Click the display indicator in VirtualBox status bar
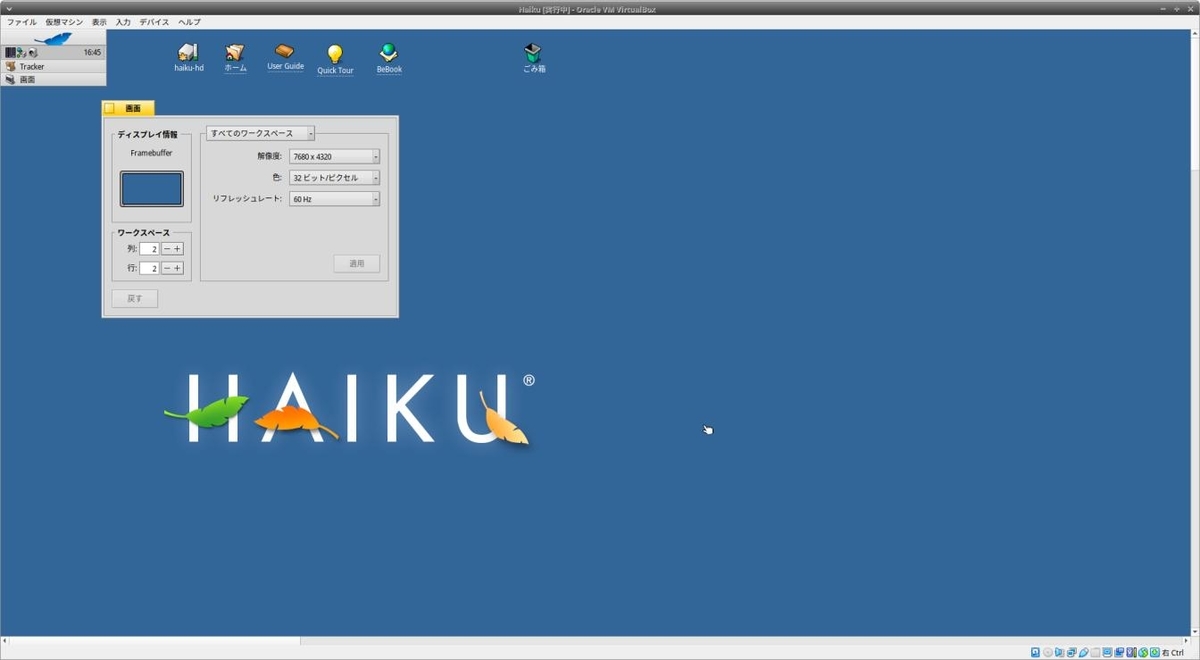This screenshot has width=1200, height=660. coord(1107,652)
